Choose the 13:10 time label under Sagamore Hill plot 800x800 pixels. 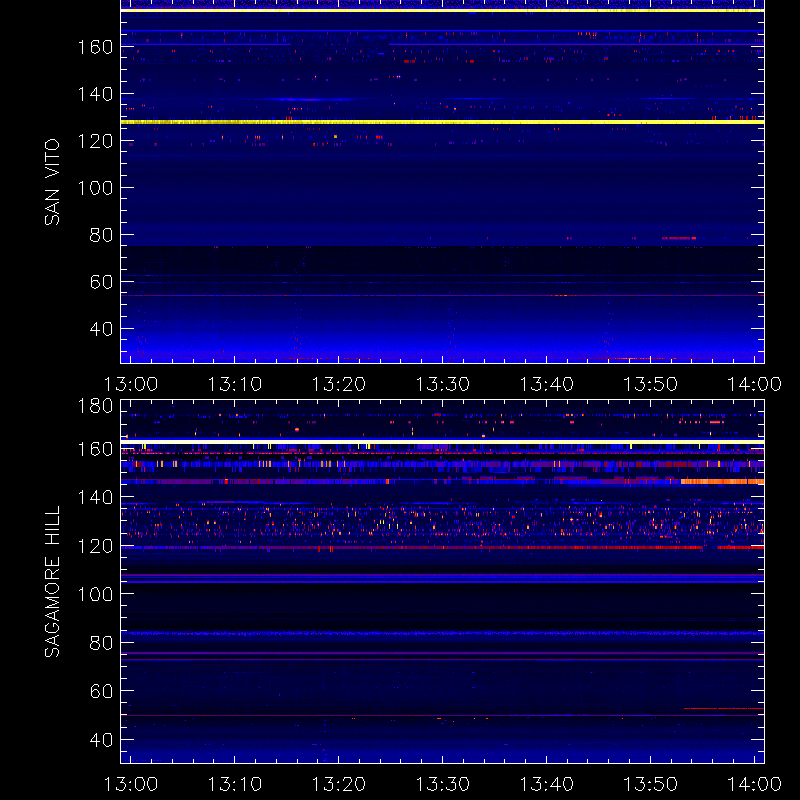(235, 784)
